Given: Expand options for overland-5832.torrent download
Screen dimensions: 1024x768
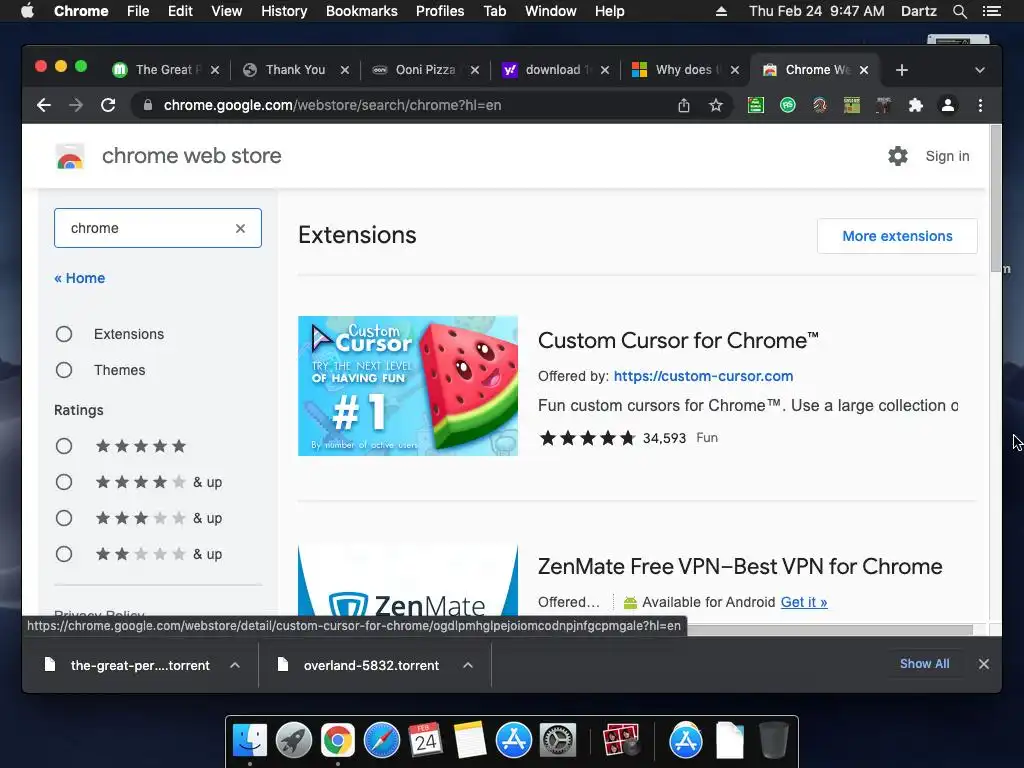Looking at the screenshot, I should 468,665.
